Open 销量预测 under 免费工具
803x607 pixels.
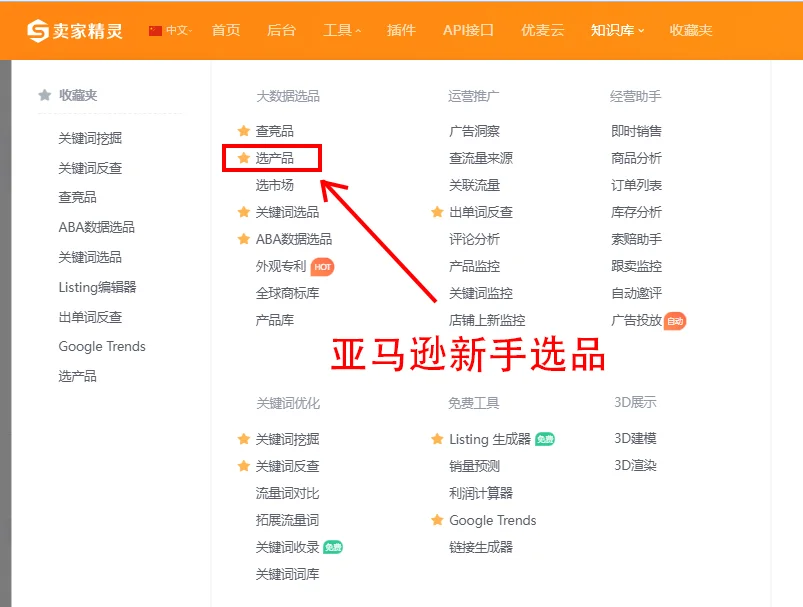click(474, 466)
